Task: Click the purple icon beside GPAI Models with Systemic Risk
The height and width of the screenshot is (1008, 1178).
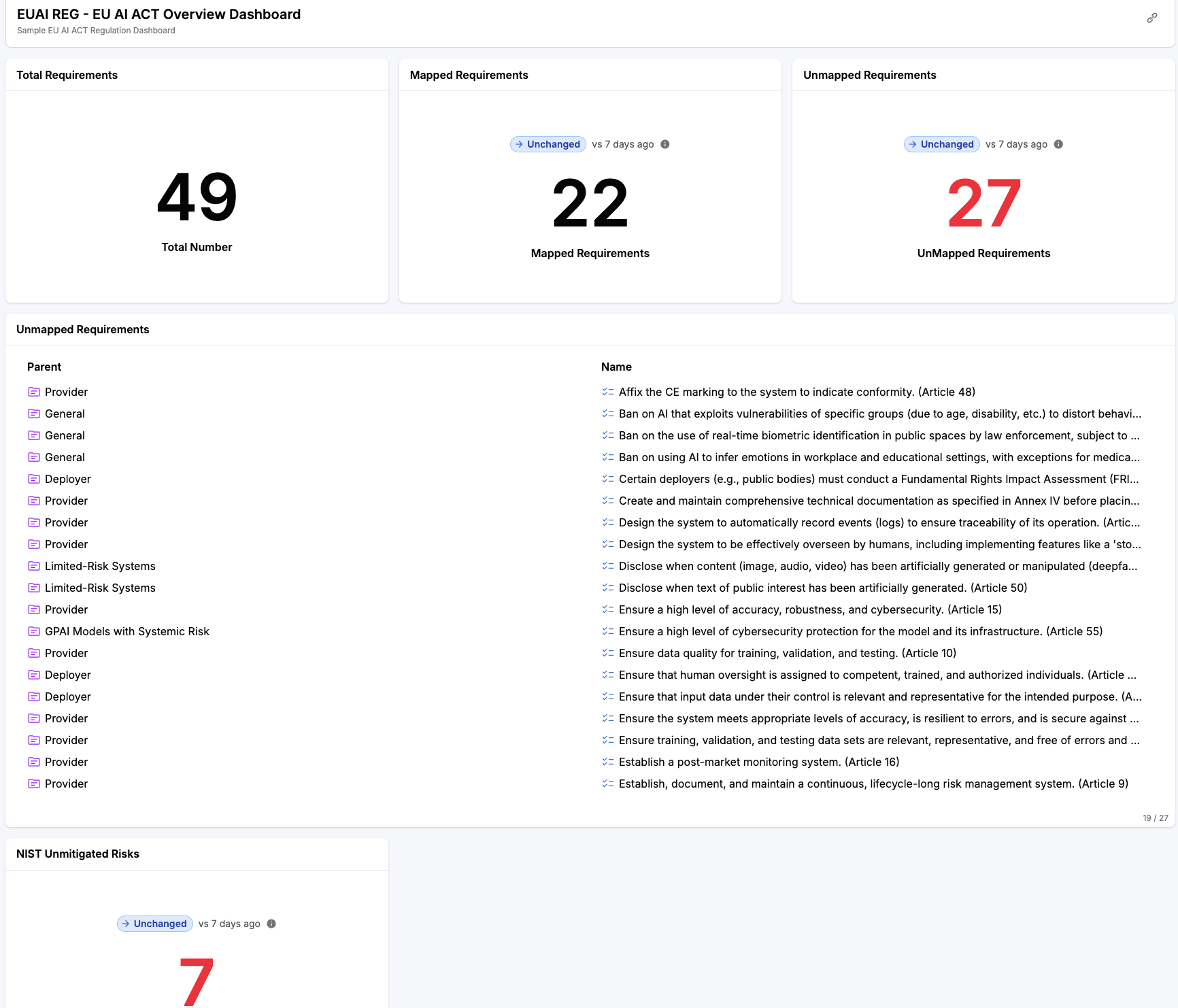Action: click(34, 631)
